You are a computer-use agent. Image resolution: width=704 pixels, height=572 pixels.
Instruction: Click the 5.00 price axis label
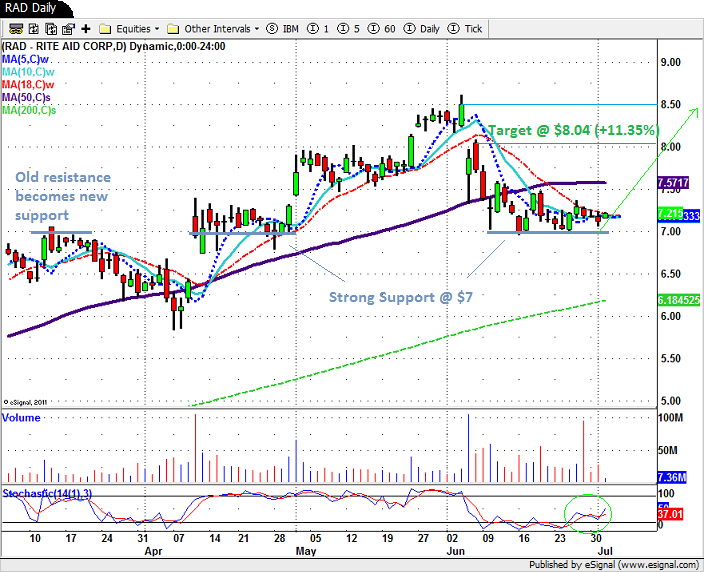[671, 401]
